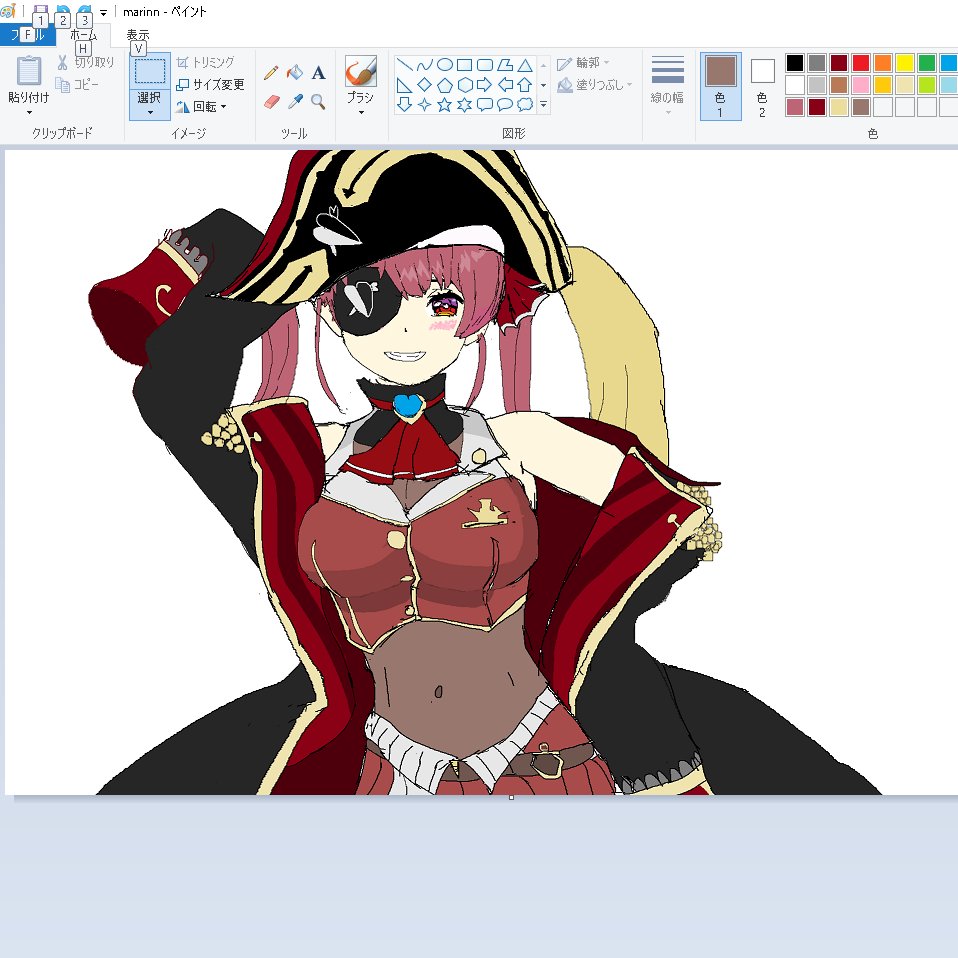This screenshot has width=958, height=958.
Task: Click Save icon in Quick Access Toolbar
Action: point(40,11)
